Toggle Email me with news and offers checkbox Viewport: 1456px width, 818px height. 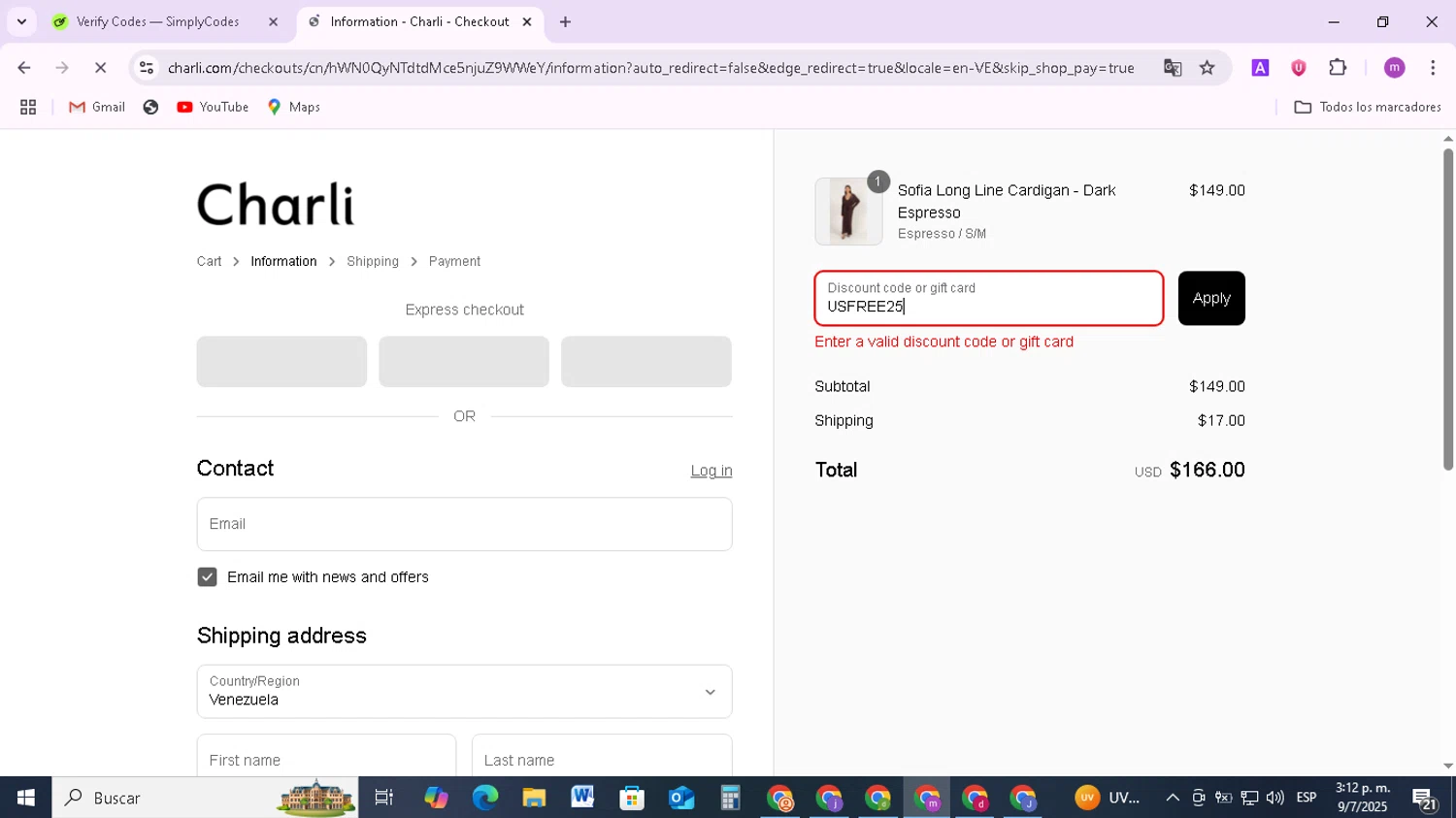[x=207, y=577]
